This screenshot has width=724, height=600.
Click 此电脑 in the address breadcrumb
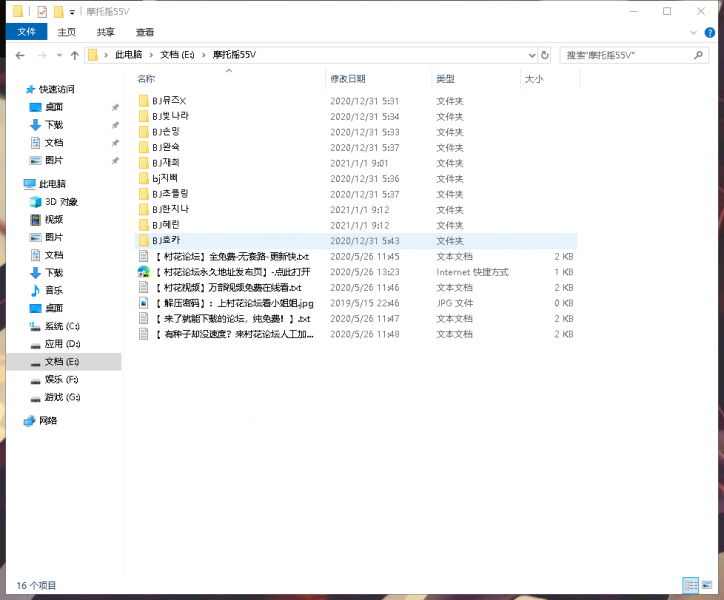[x=128, y=55]
